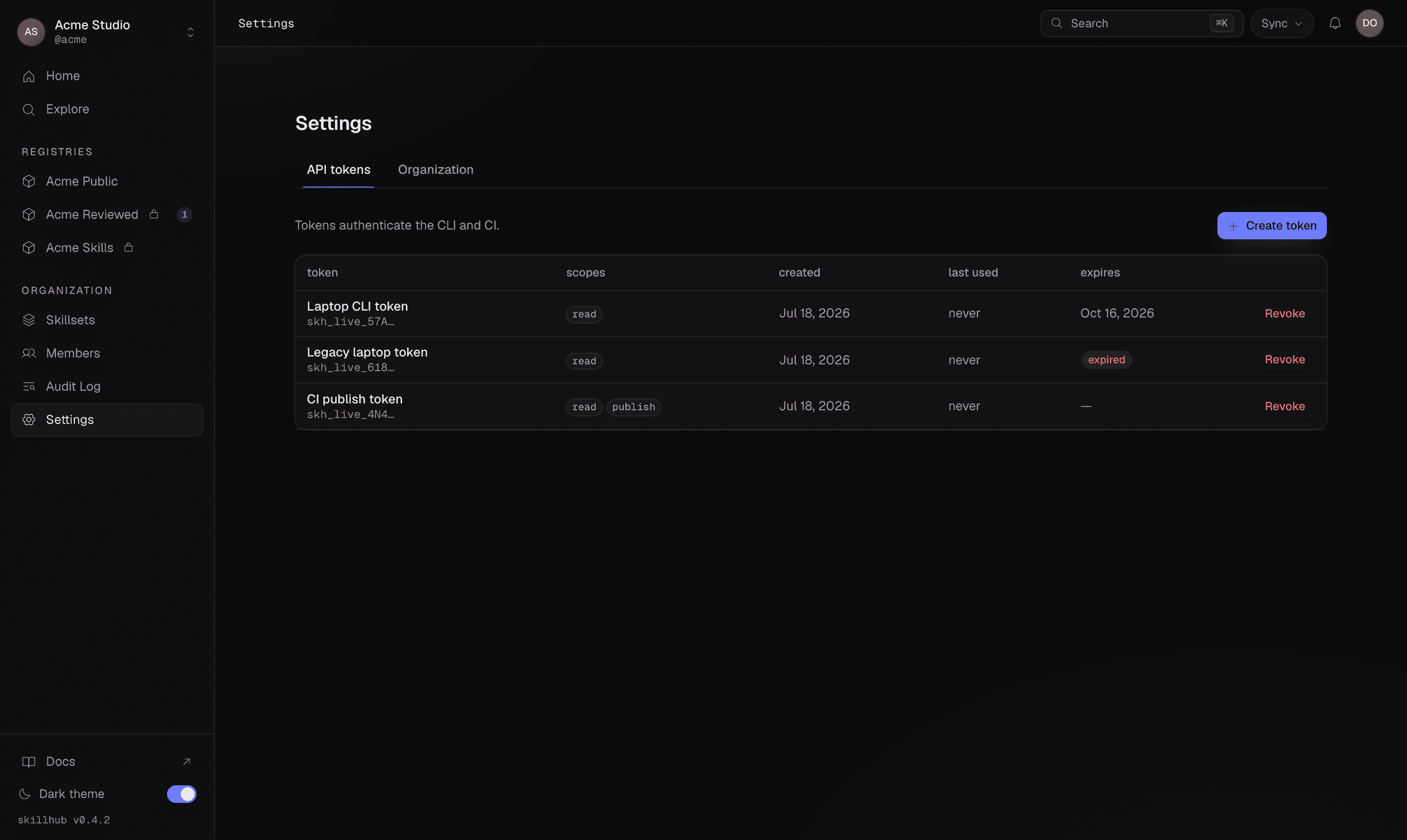1407x840 pixels.
Task: Click the read scope chip on Laptop CLI token
Action: coord(584,314)
